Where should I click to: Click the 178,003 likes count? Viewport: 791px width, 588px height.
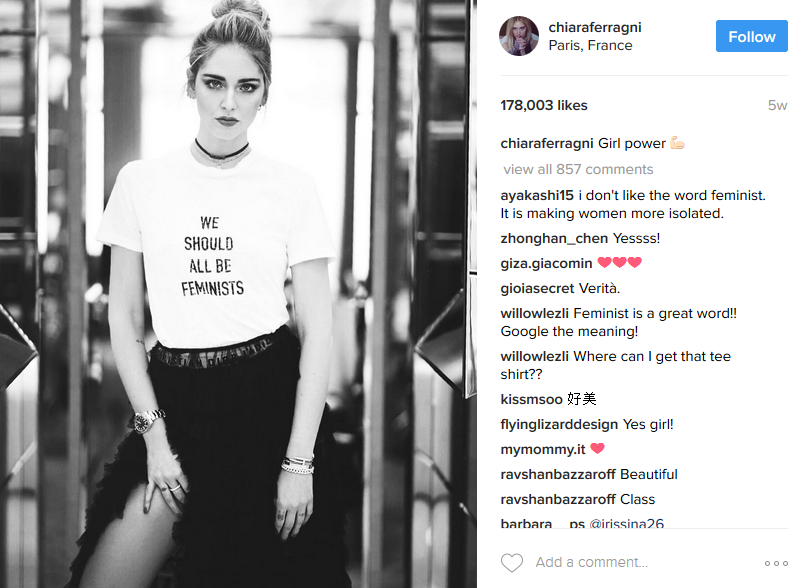click(x=544, y=105)
